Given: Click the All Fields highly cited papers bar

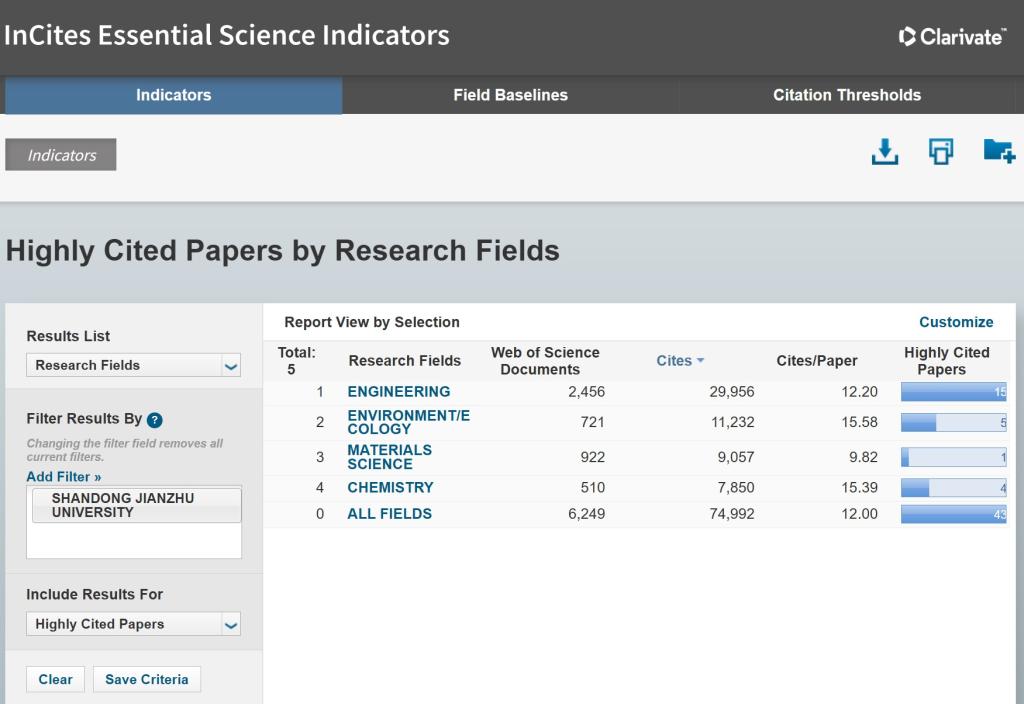Looking at the screenshot, I should 953,515.
